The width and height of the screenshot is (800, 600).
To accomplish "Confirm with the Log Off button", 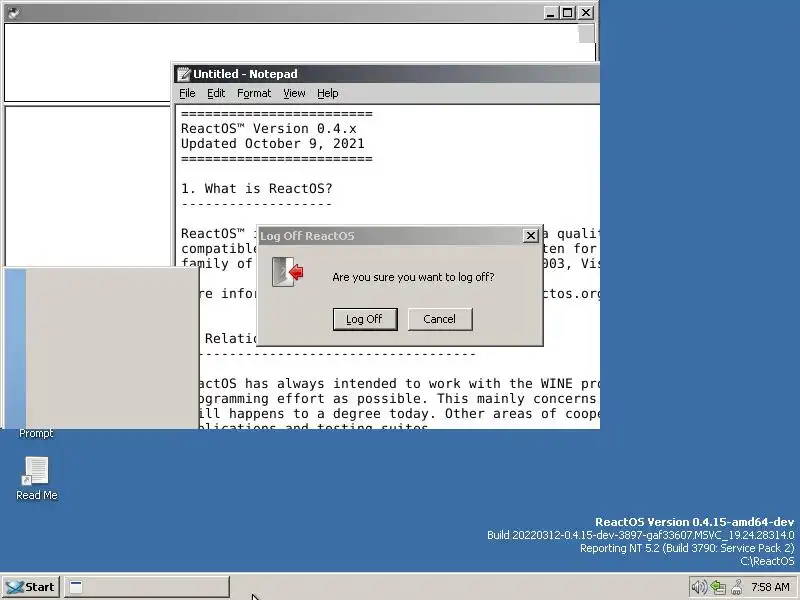I will click(x=365, y=319).
